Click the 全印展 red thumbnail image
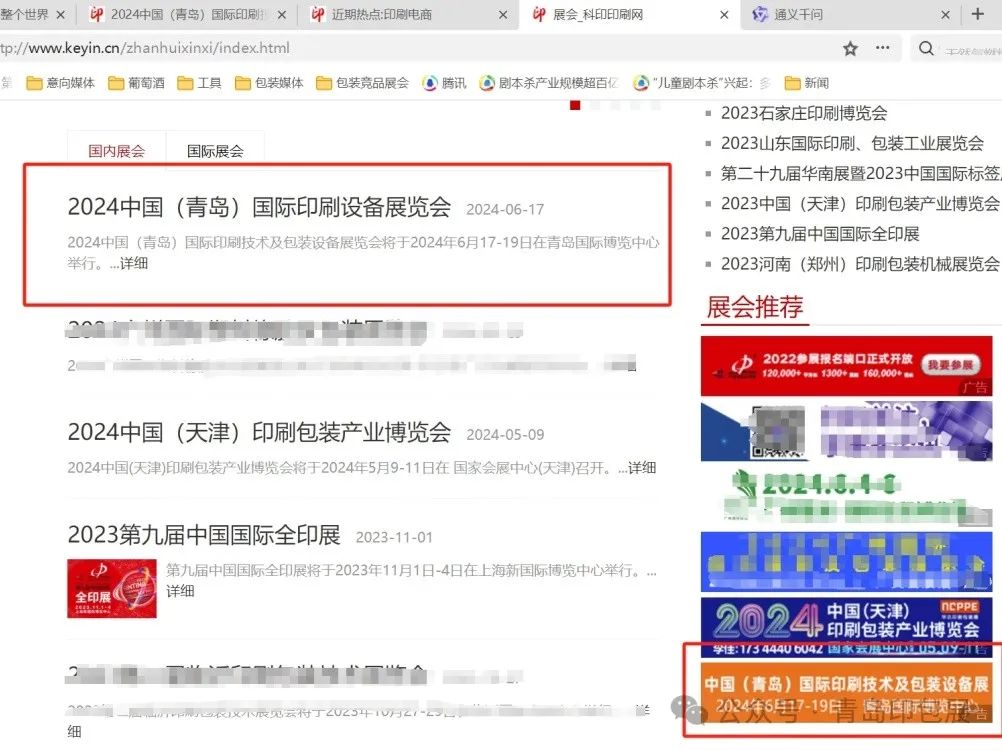This screenshot has height=751, width=1002. coord(98,588)
